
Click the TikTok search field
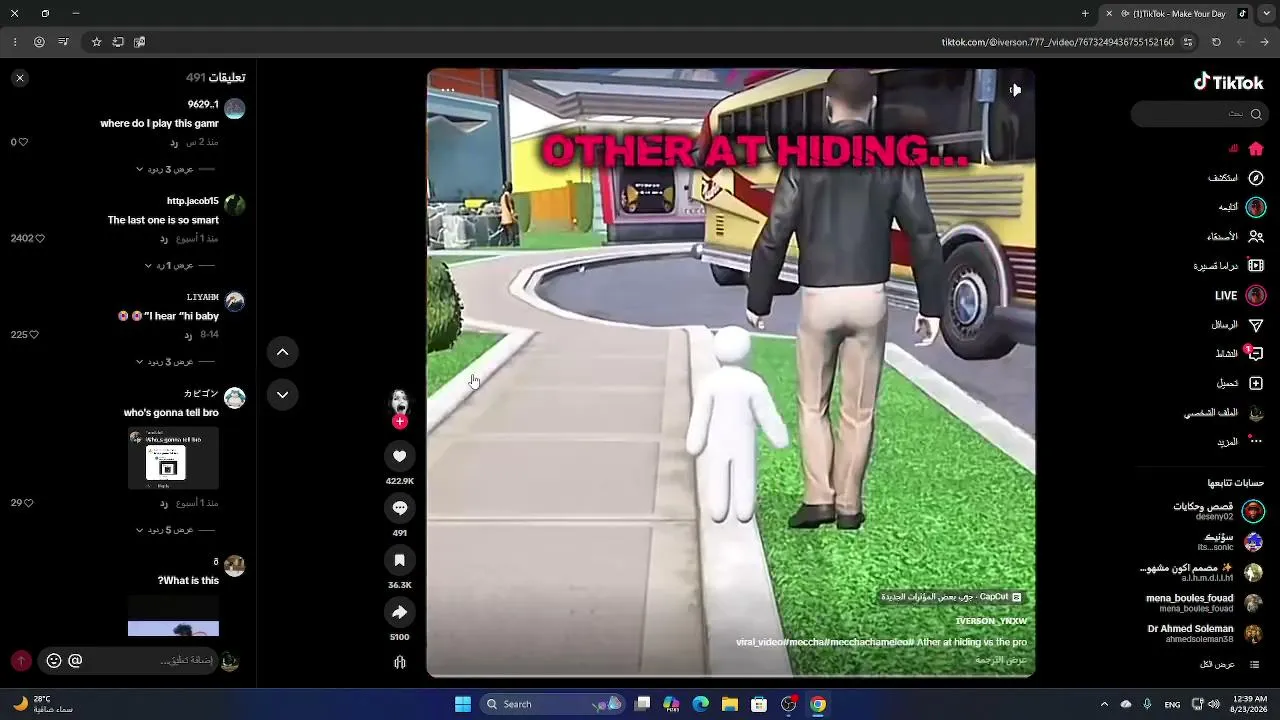[x=1198, y=114]
